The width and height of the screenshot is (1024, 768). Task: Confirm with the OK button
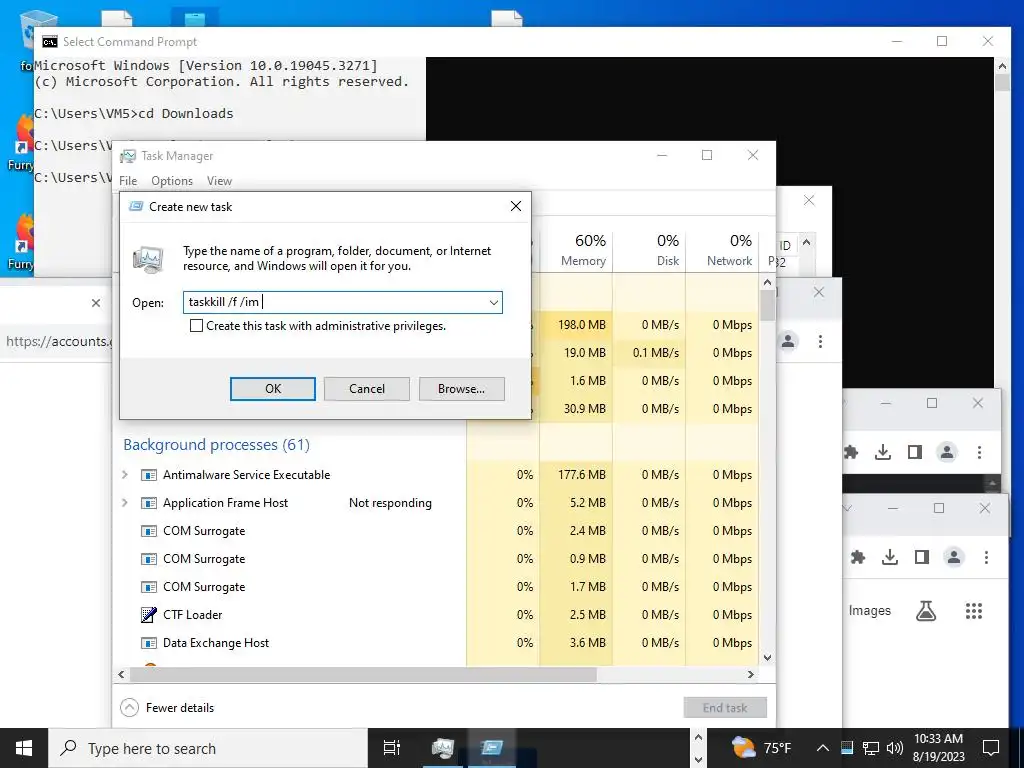pyautogui.click(x=273, y=389)
